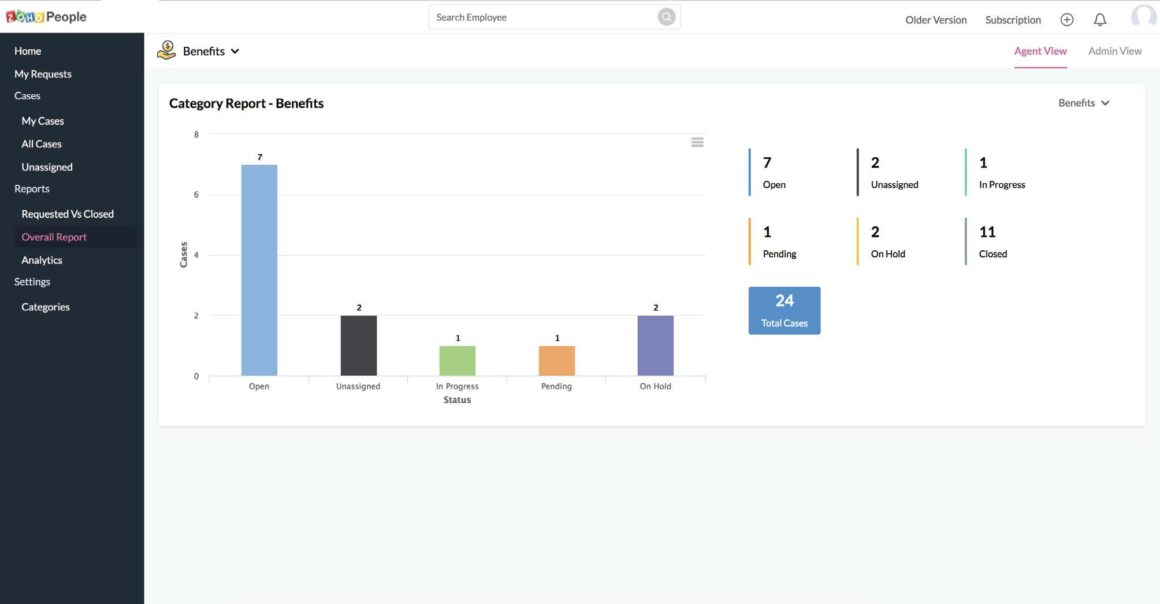The width and height of the screenshot is (1160, 604).
Task: Open My Cases in sidebar
Action: click(43, 121)
